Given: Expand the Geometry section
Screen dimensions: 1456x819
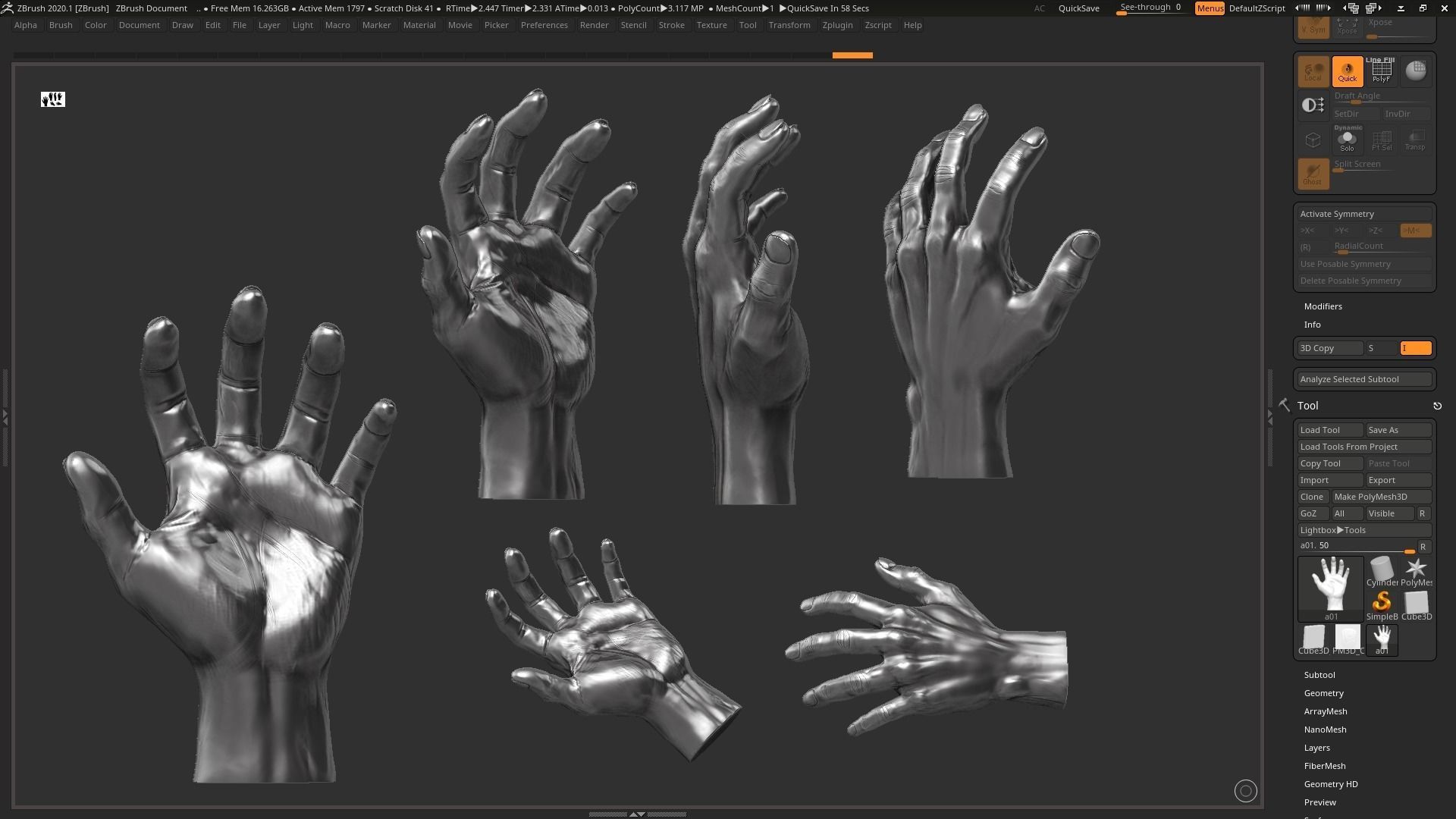Looking at the screenshot, I should (1323, 693).
